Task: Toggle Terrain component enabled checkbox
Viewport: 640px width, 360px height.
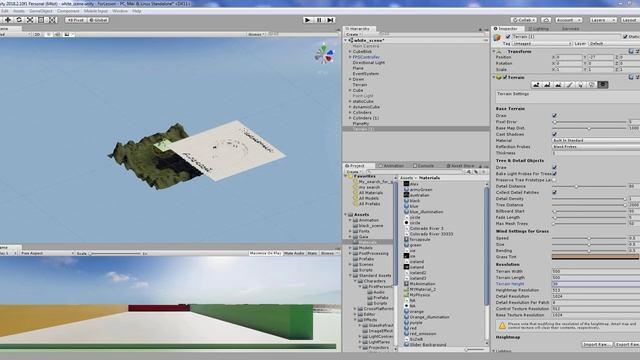Action: pyautogui.click(x=505, y=77)
